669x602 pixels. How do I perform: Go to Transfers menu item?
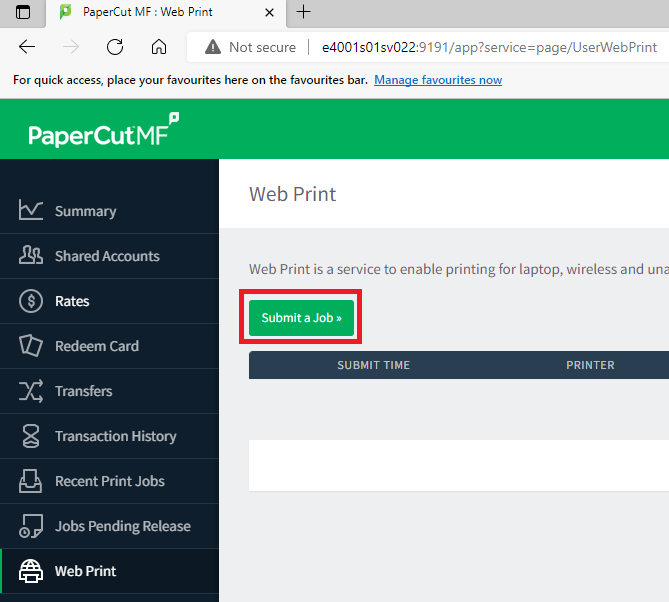click(x=84, y=391)
